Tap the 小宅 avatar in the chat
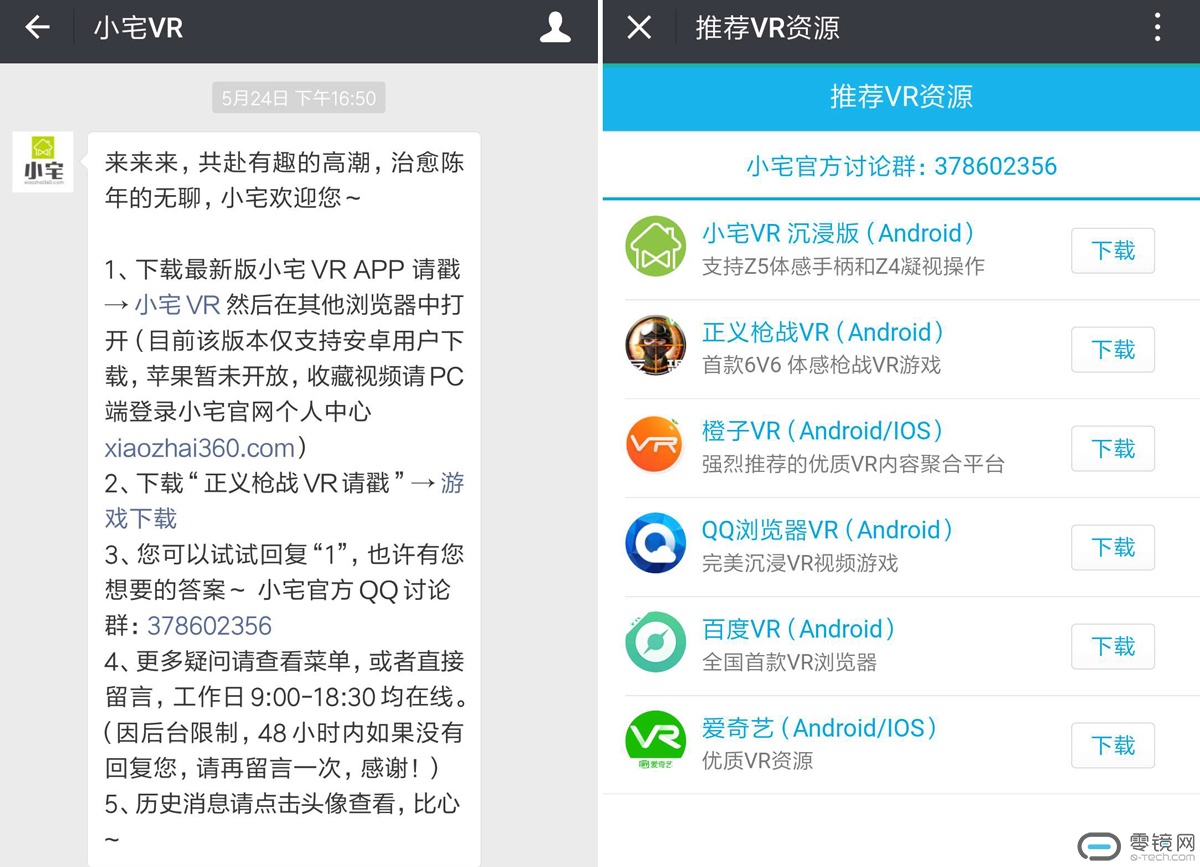The image size is (1200, 867). 44,162
